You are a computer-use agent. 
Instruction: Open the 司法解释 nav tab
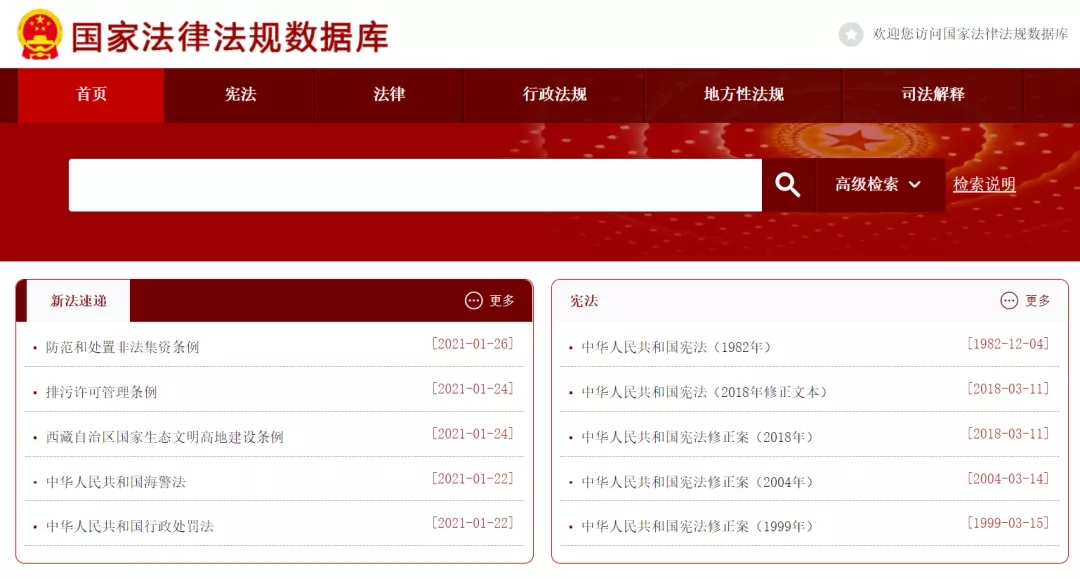(x=933, y=94)
